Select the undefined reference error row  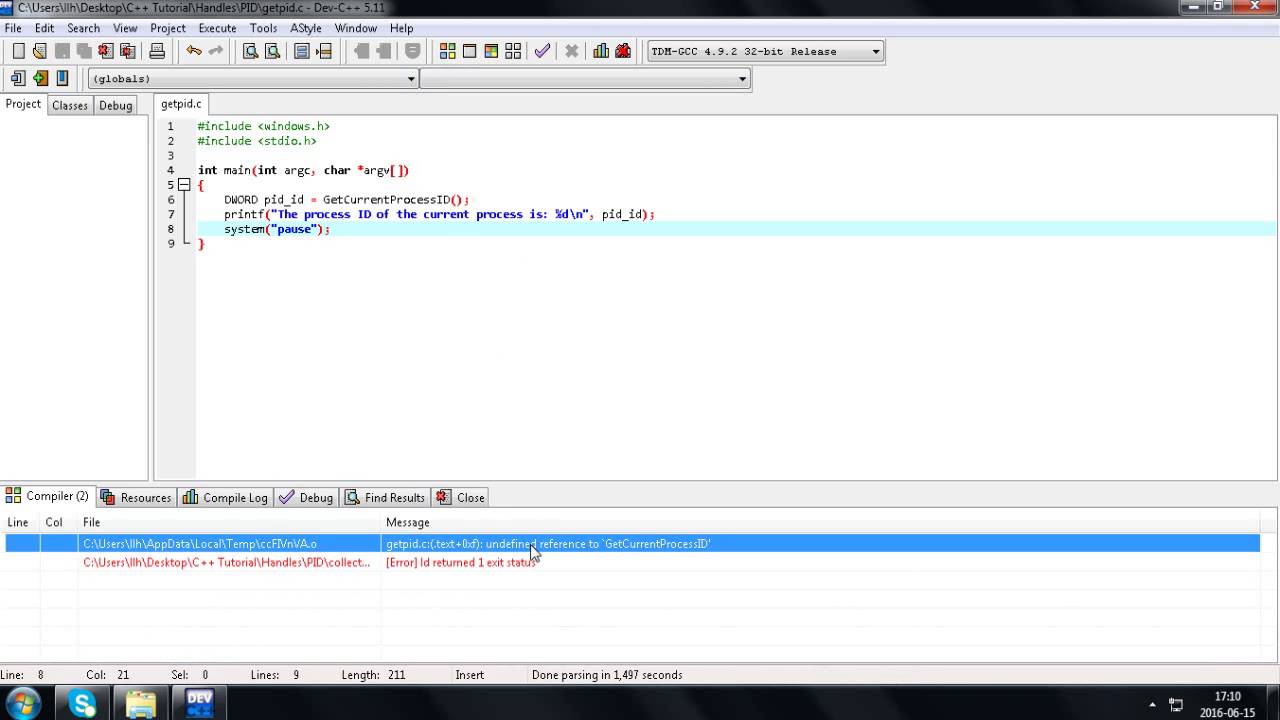tap(632, 544)
